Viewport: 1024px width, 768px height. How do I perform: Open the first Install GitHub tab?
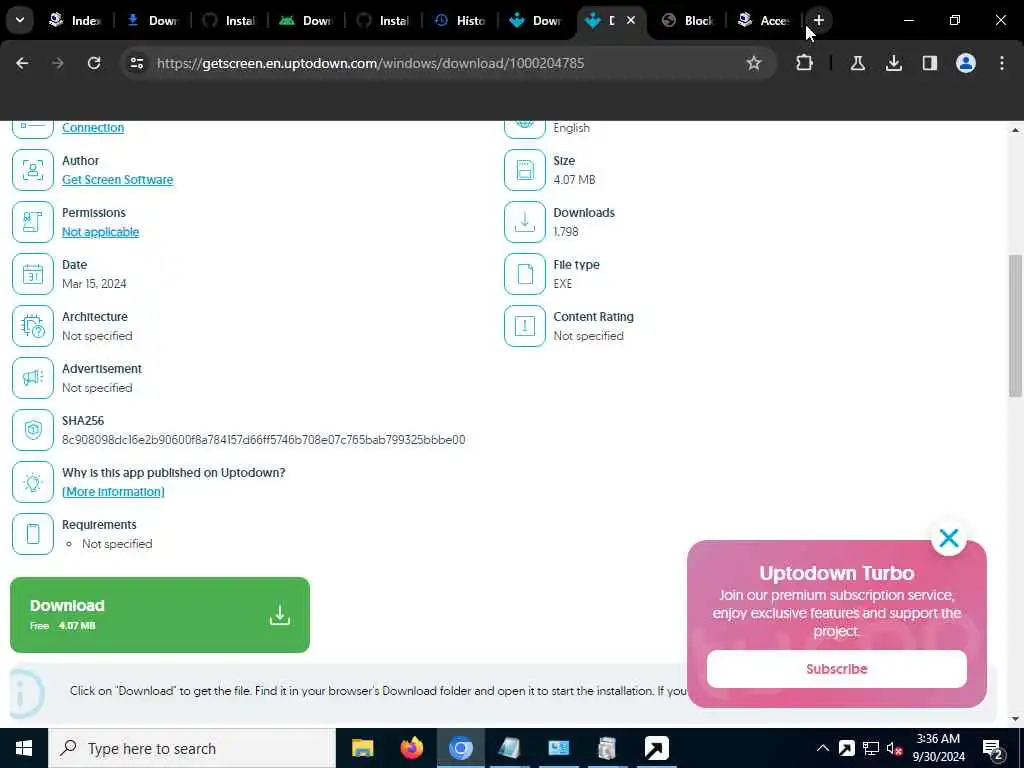[229, 20]
